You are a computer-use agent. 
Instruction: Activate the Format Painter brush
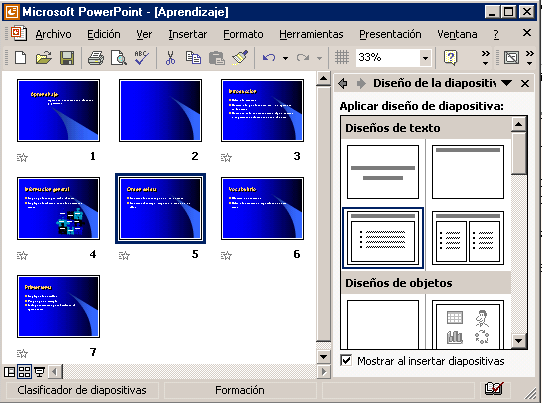(240, 57)
